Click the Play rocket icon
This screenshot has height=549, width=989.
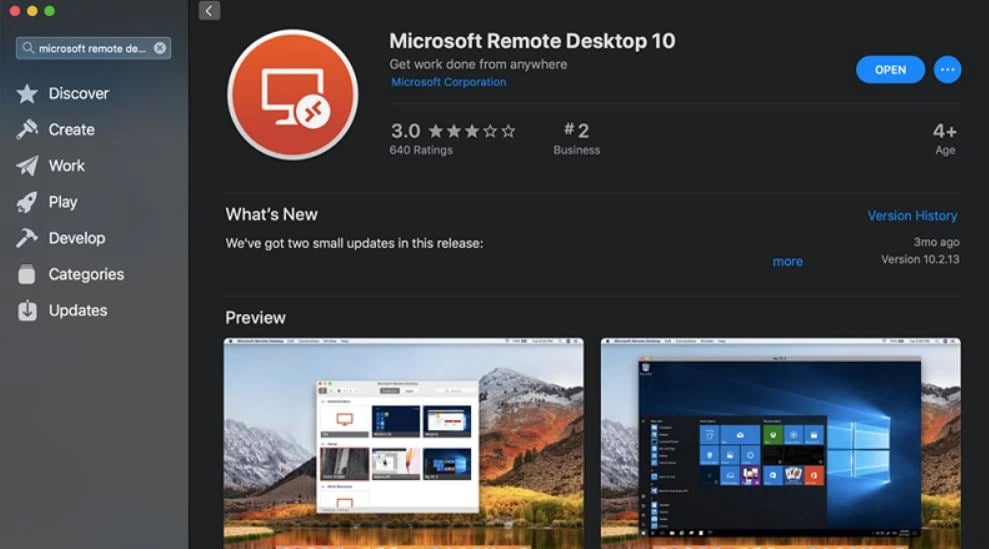[27, 202]
